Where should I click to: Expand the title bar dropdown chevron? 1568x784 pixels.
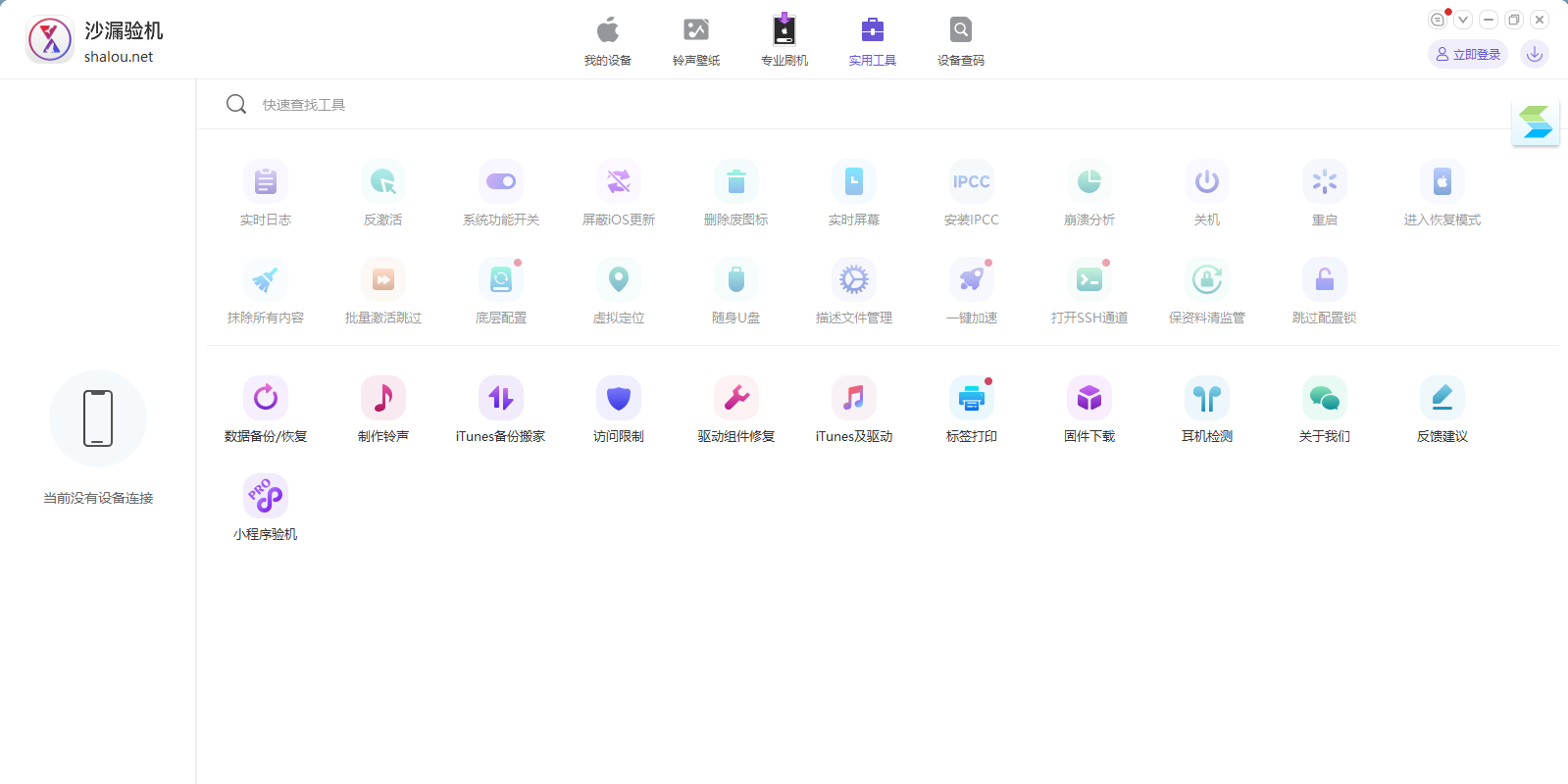[1463, 20]
